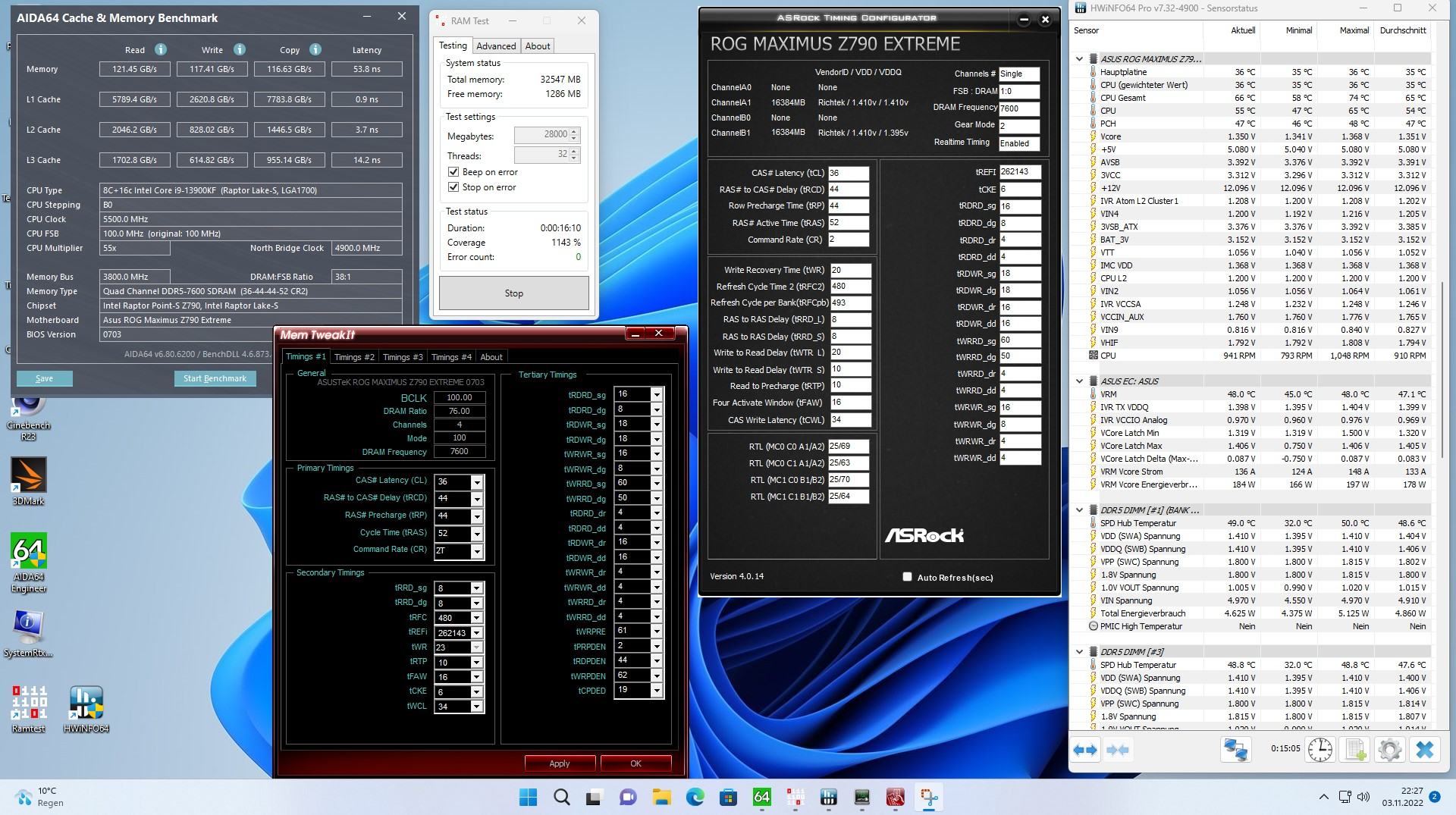Collapse ASUS ROG MAXIMUS Z79 sensor group
Screen dimensions: 1456x815
pos(1079,59)
